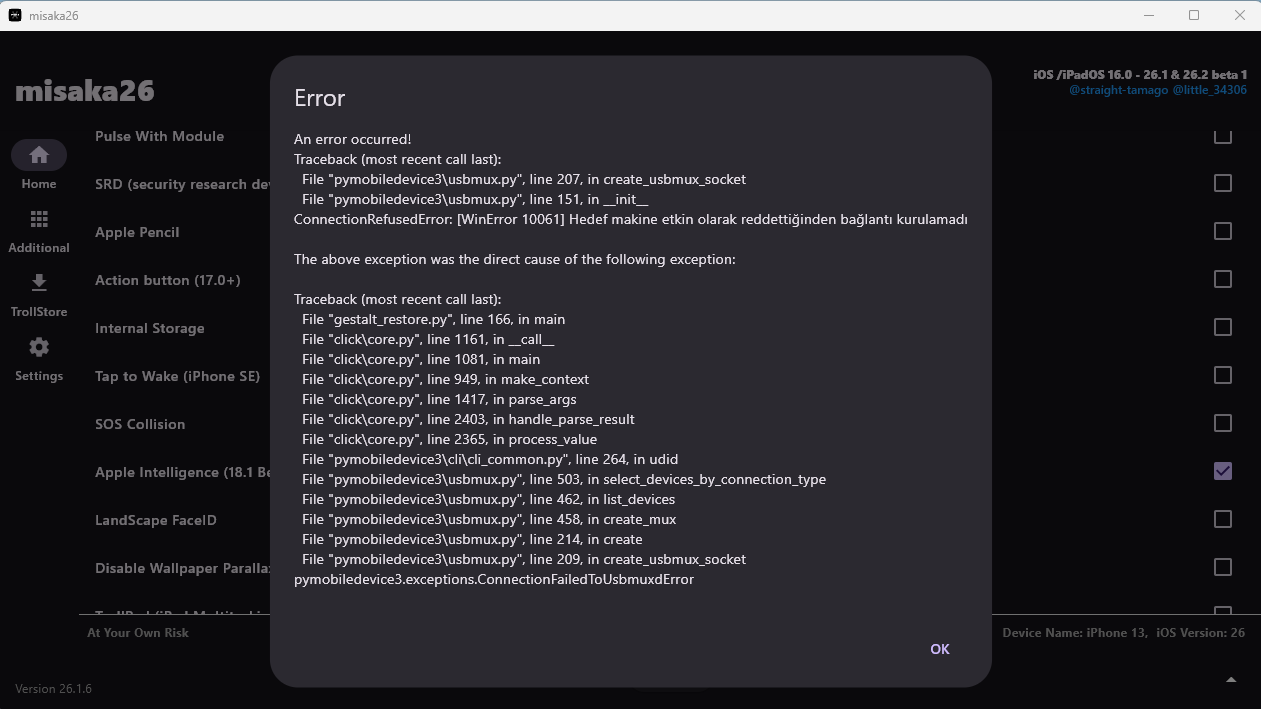
Task: Open the Home sidebar section
Action: point(39,165)
